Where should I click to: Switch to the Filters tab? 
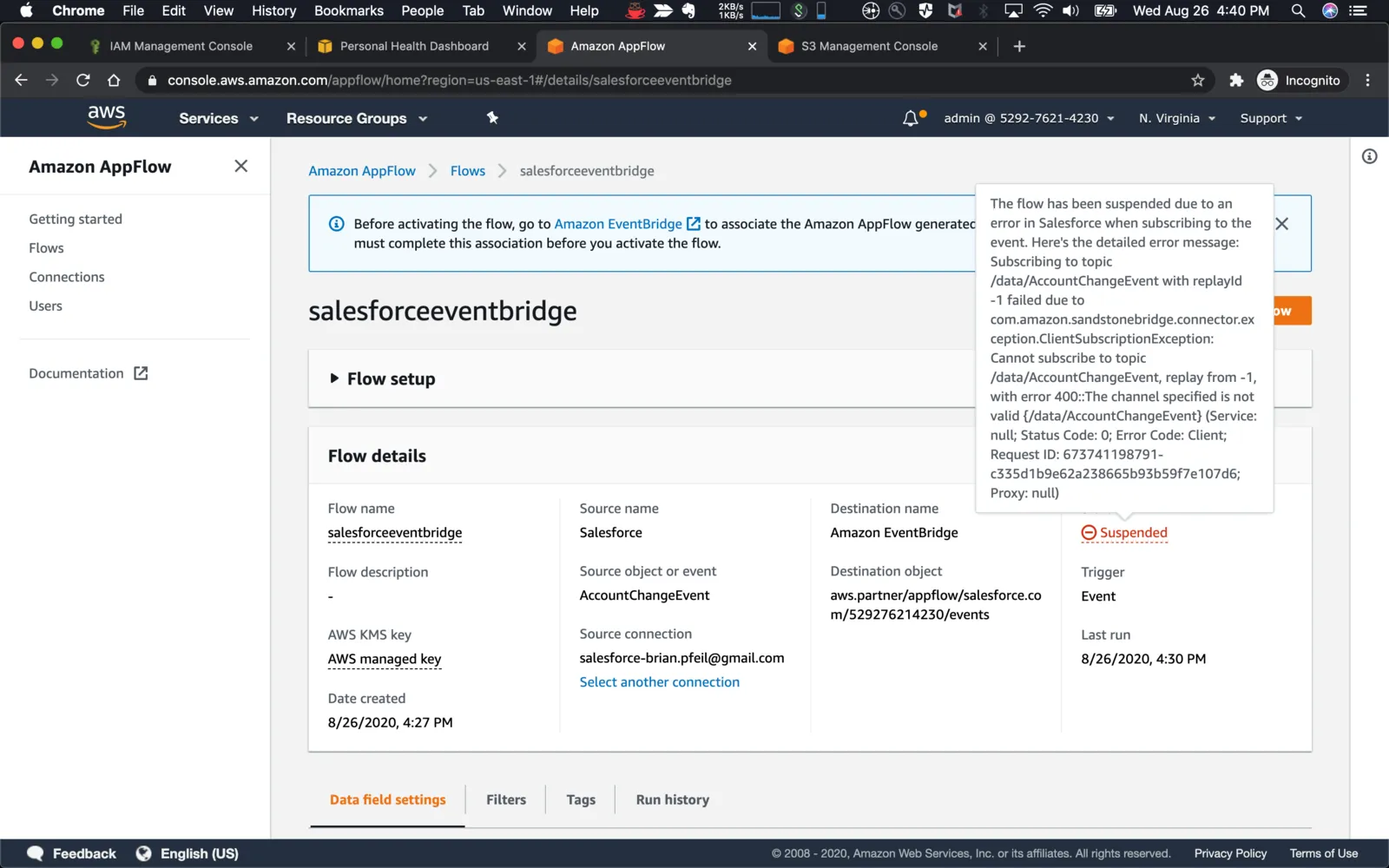506,799
